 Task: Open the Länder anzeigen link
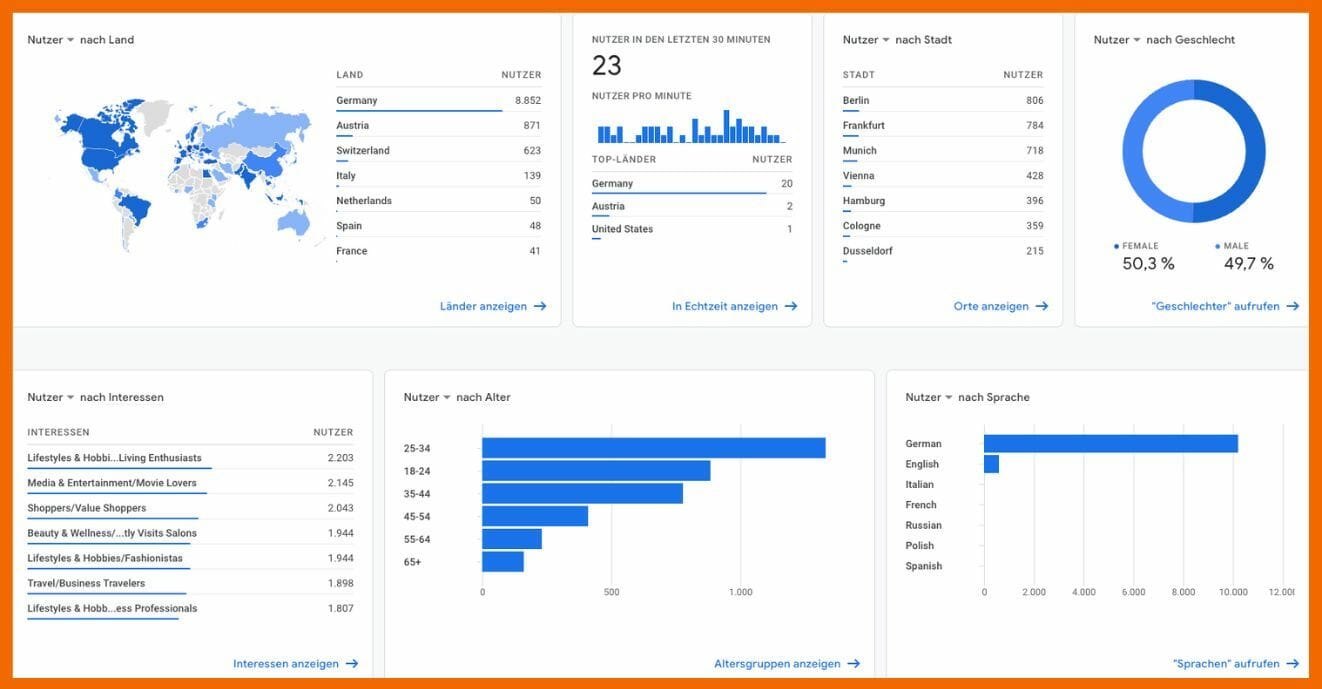[x=483, y=307]
